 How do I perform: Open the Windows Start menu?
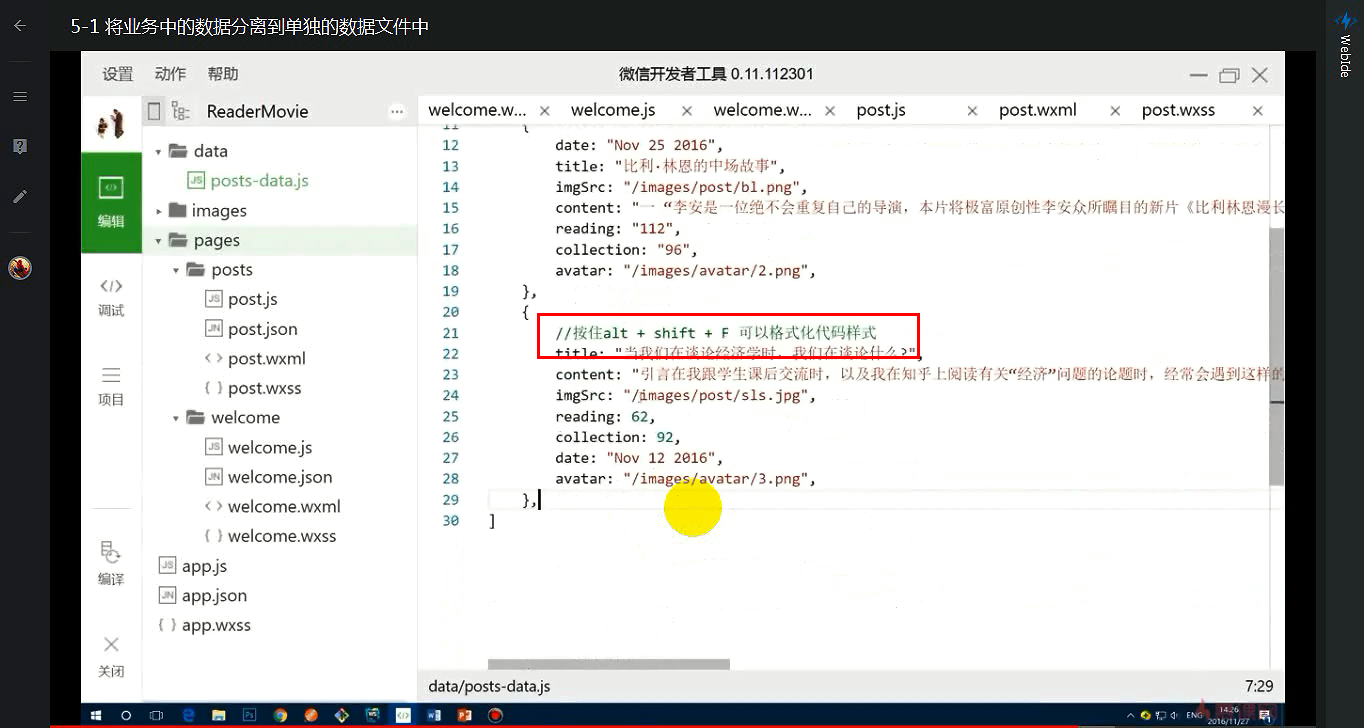(97, 716)
